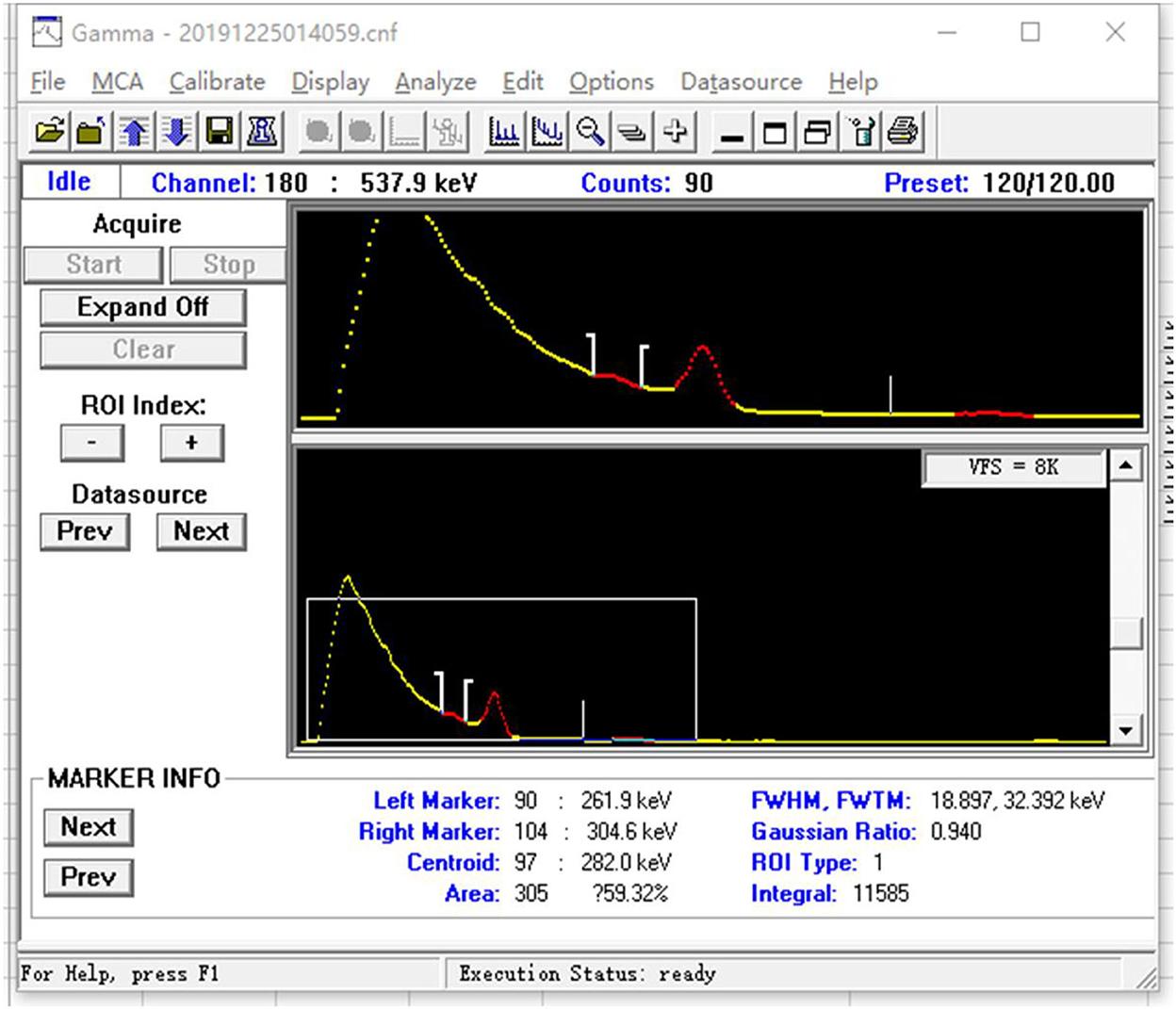This screenshot has height=1009, width=1176.
Task: Open the MCA menu
Action: pos(117,82)
